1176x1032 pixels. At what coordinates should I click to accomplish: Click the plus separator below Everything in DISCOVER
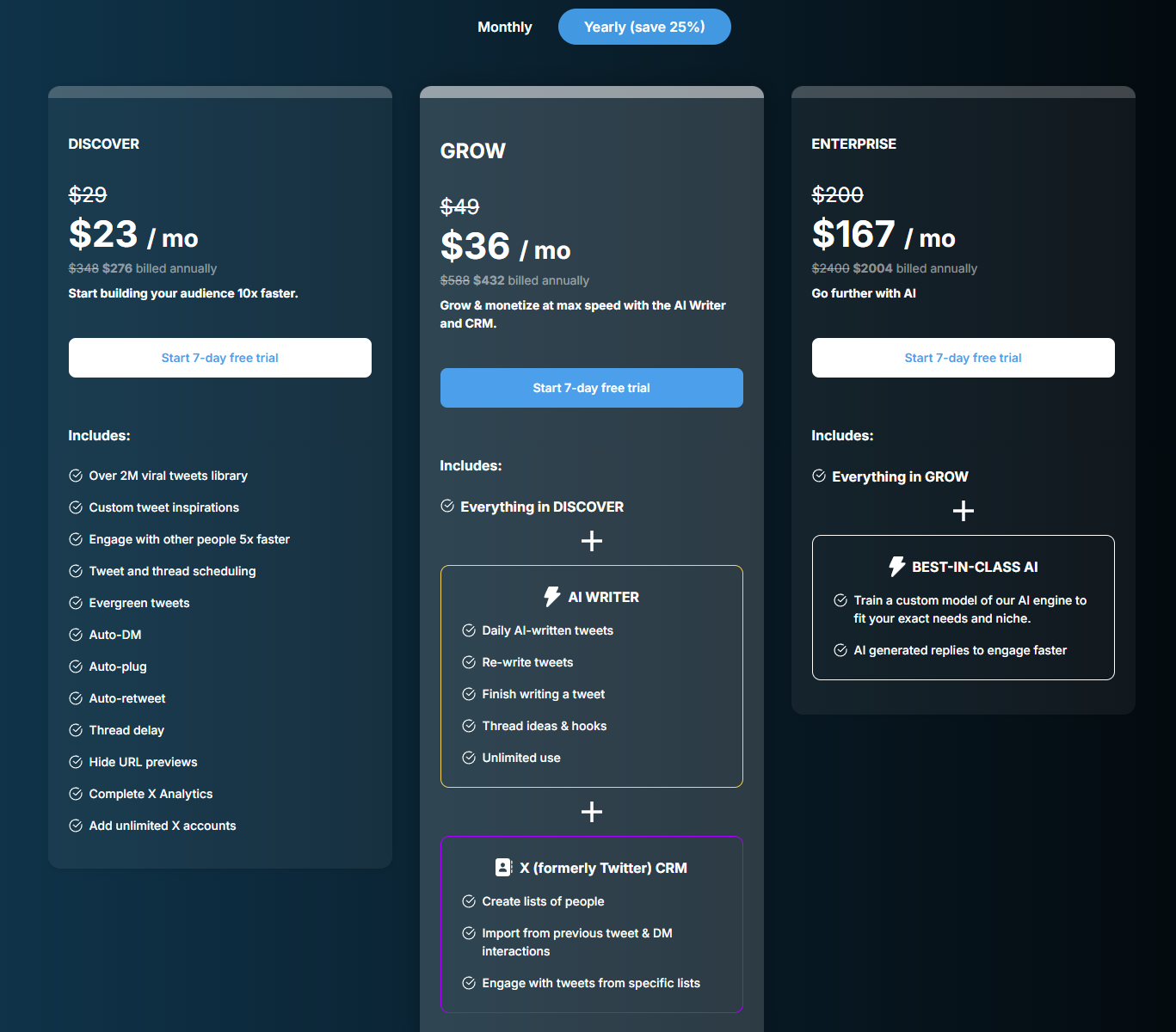pyautogui.click(x=591, y=541)
